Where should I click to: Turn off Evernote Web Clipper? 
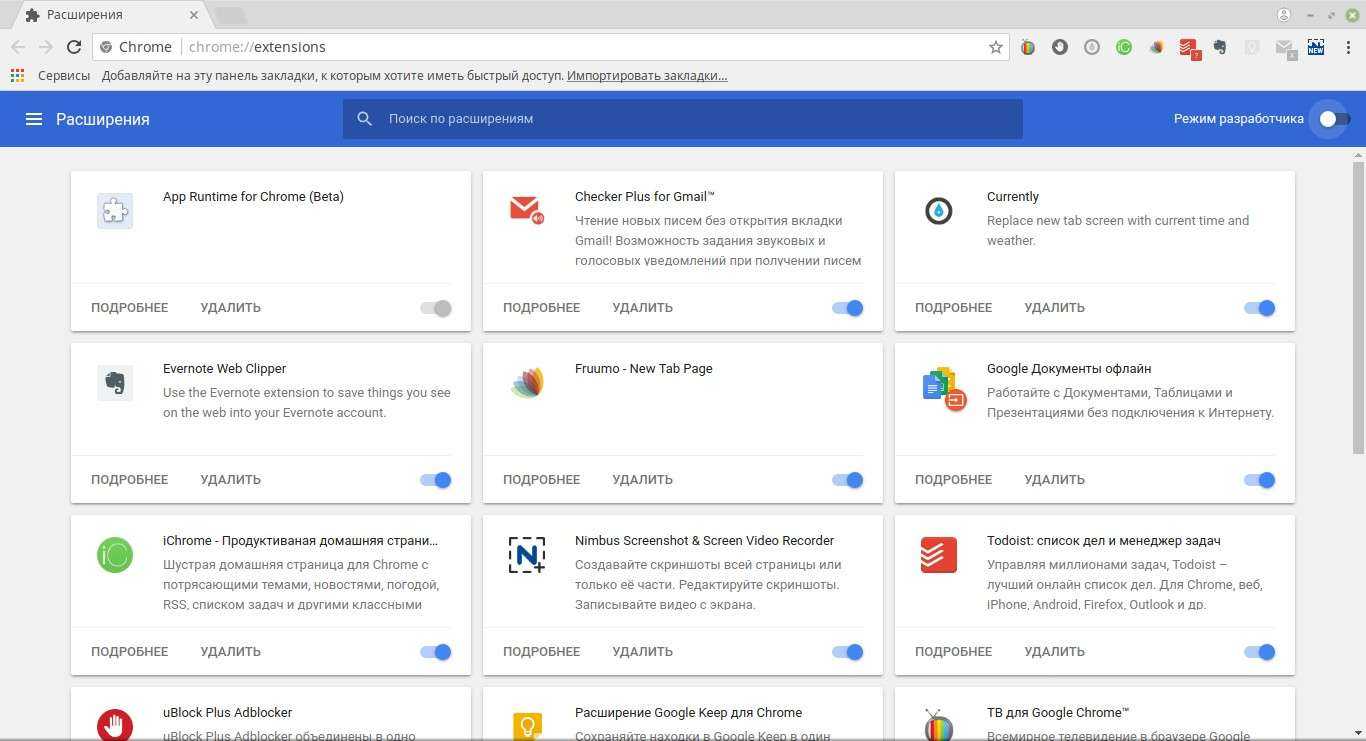[x=436, y=480]
